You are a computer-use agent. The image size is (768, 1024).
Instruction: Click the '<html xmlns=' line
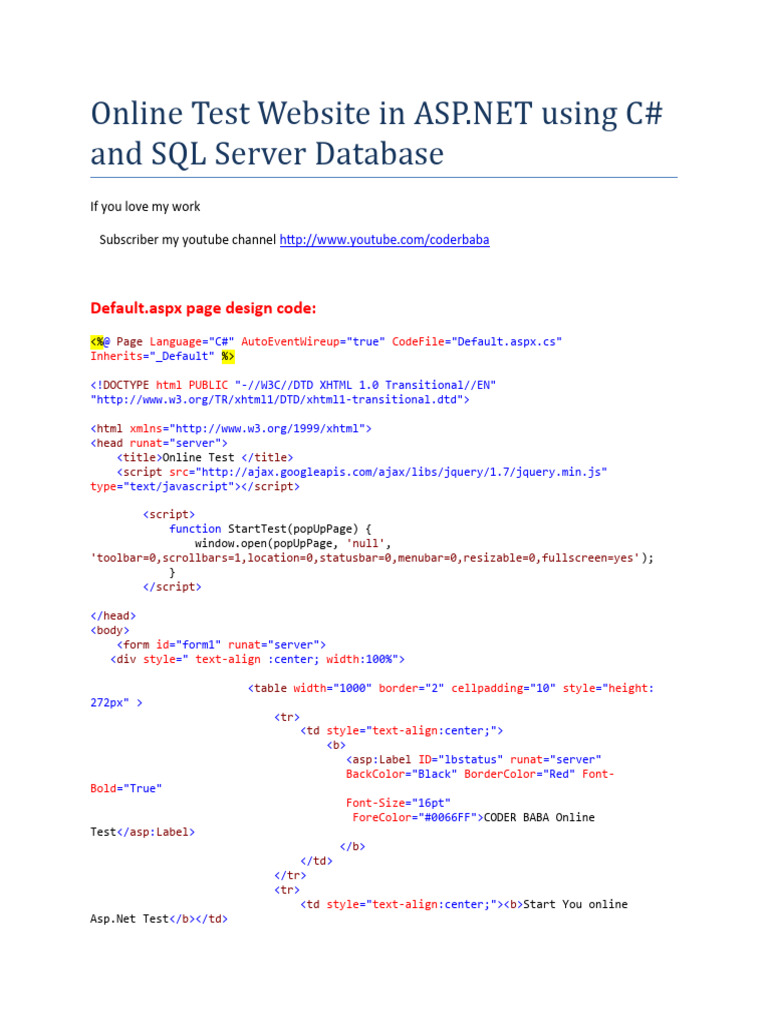click(231, 428)
